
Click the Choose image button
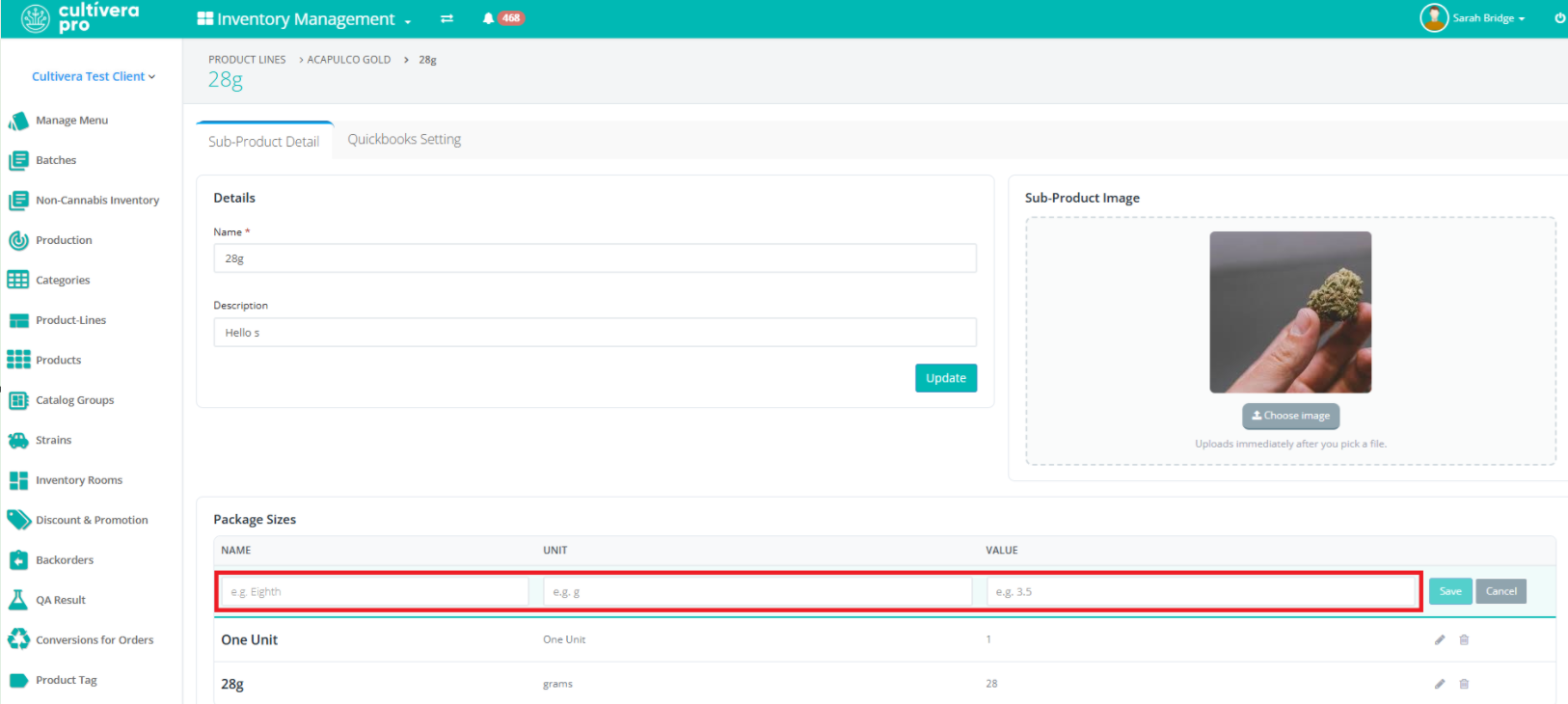pyautogui.click(x=1290, y=416)
